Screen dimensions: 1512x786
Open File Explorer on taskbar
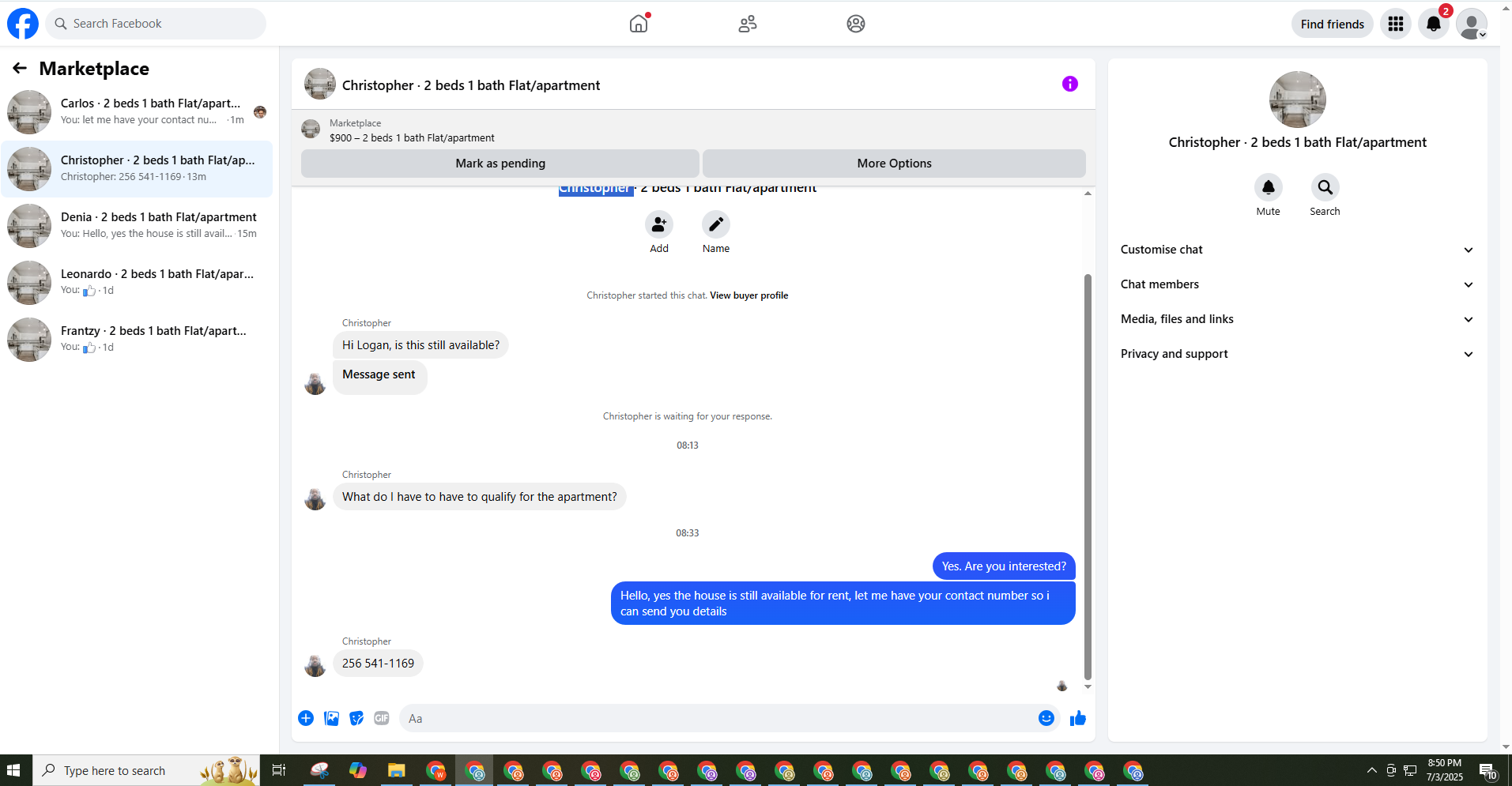[397, 770]
